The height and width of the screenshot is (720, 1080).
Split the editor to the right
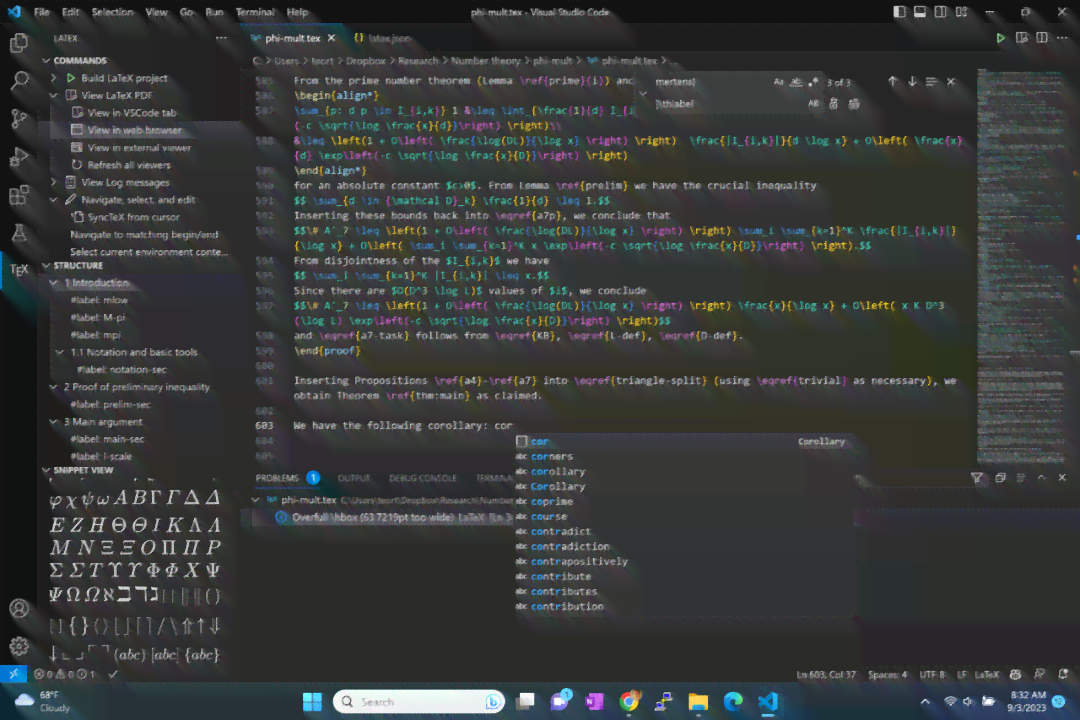[x=1042, y=38]
